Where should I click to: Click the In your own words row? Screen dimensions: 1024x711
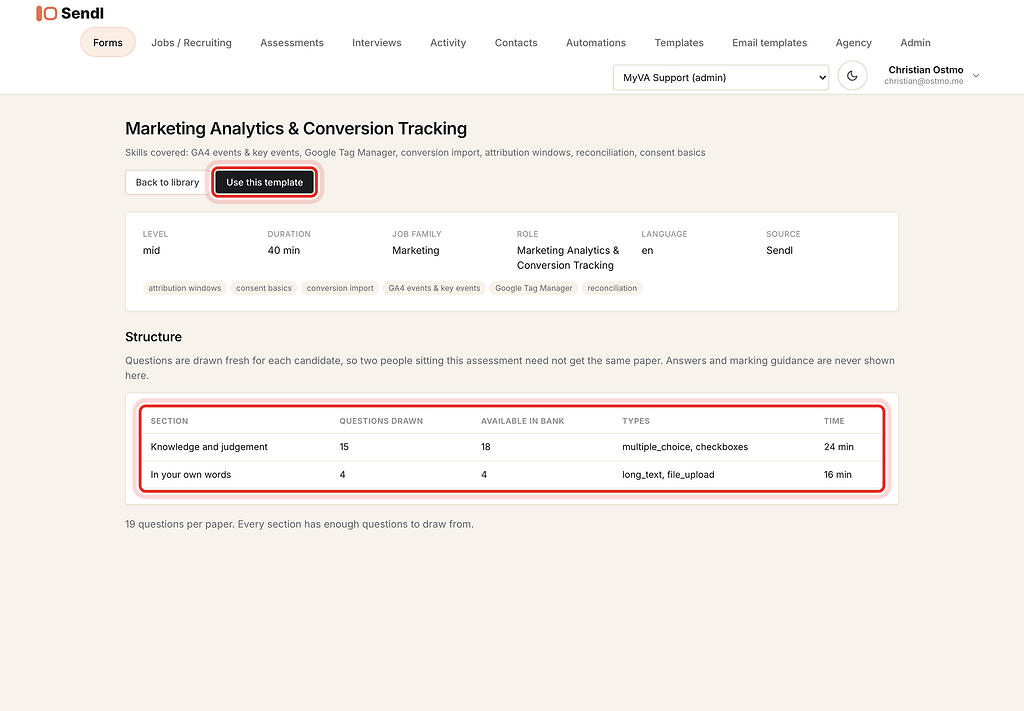(x=512, y=475)
